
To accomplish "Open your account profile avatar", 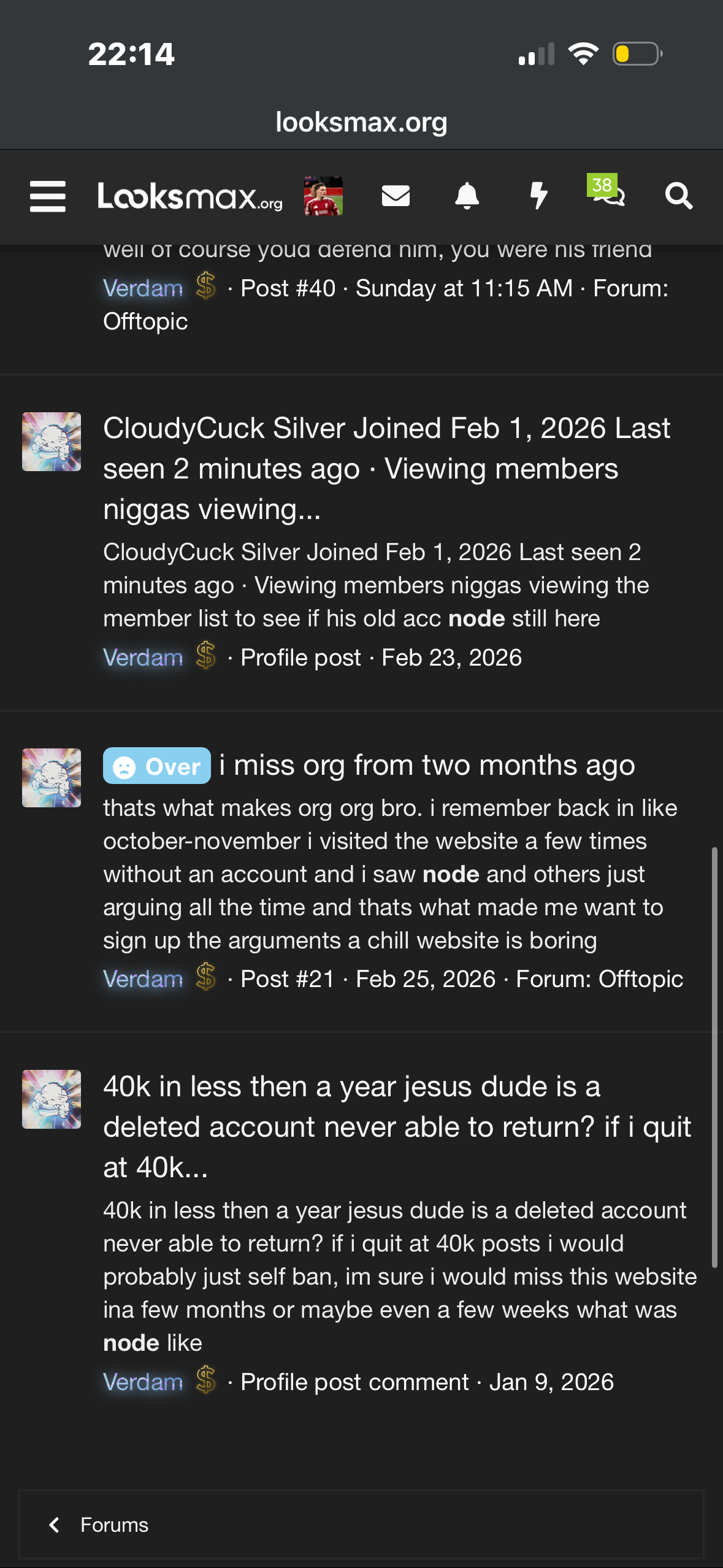I will [323, 196].
